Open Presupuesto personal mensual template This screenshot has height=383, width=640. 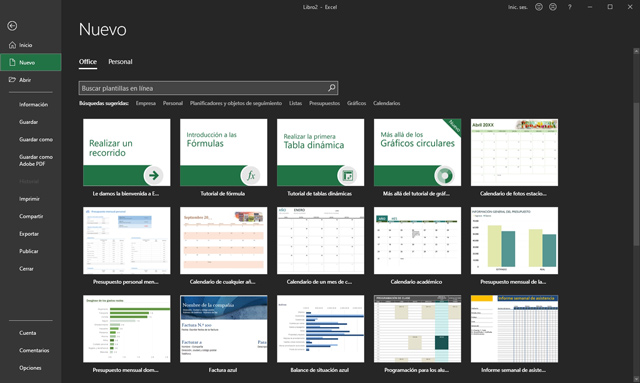coord(127,240)
